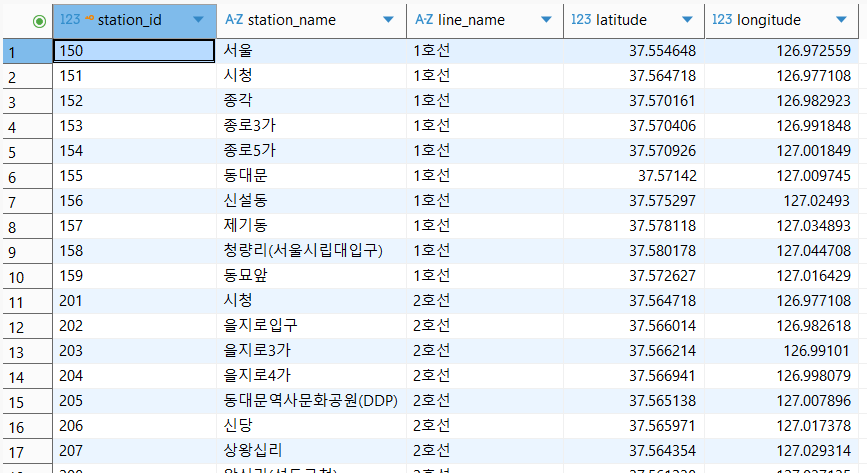Click the 123 type icon of longitude column

point(722,19)
